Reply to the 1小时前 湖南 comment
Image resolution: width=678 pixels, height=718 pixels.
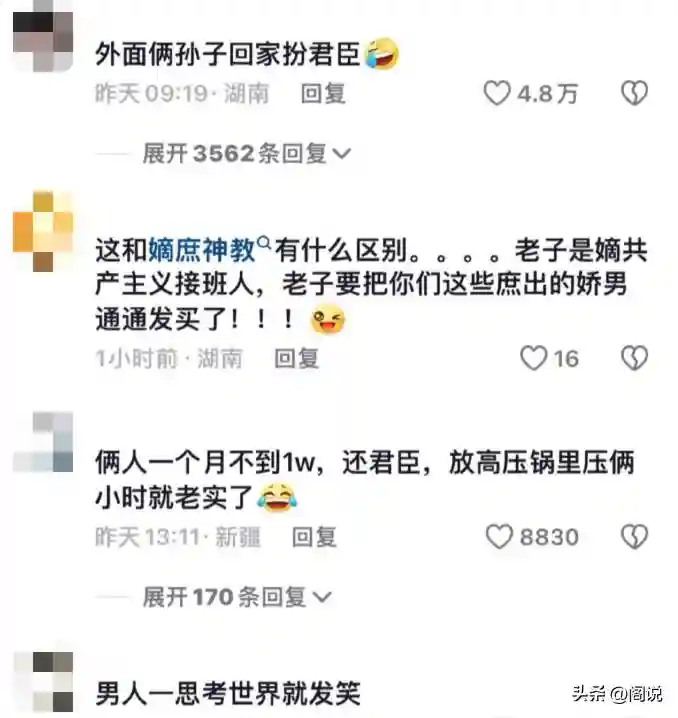(x=296, y=358)
